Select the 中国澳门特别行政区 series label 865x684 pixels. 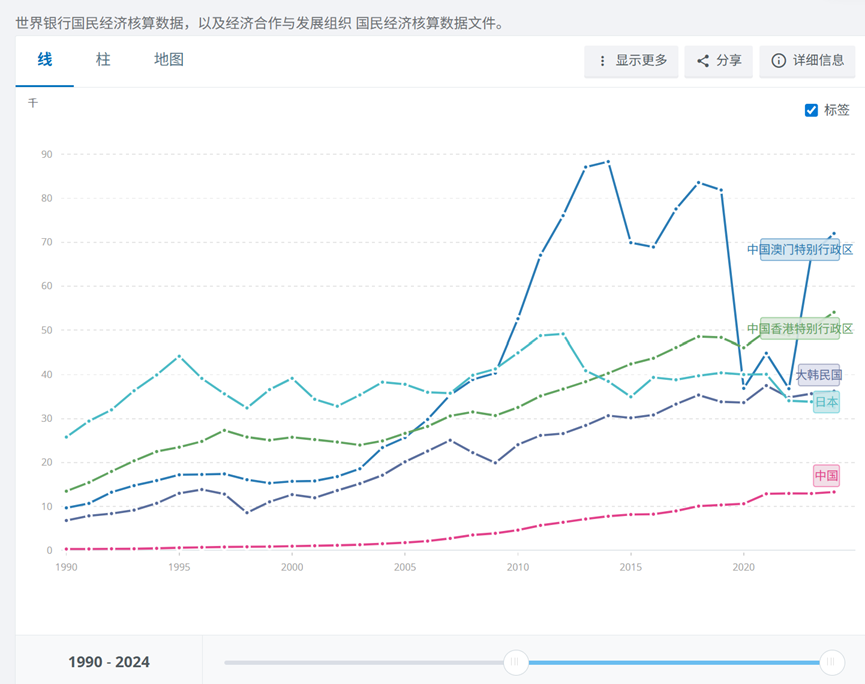point(800,250)
